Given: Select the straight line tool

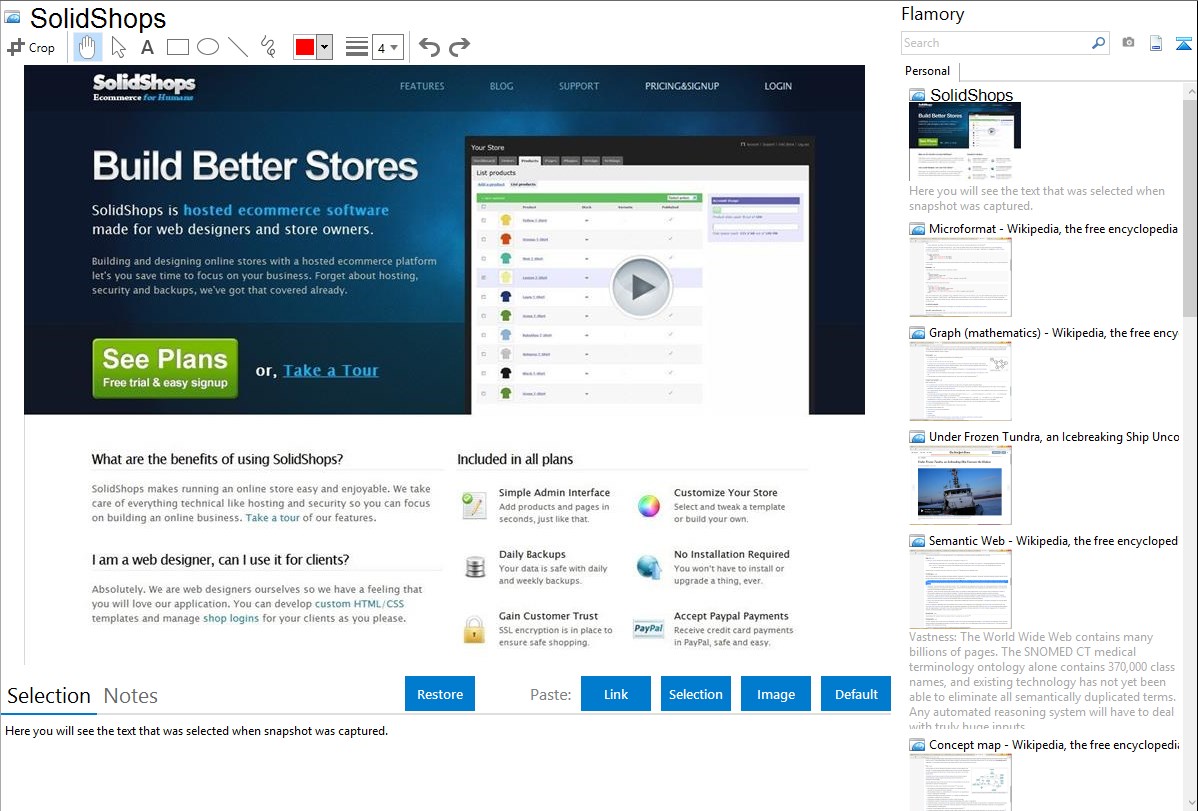Looking at the screenshot, I should pyautogui.click(x=238, y=47).
